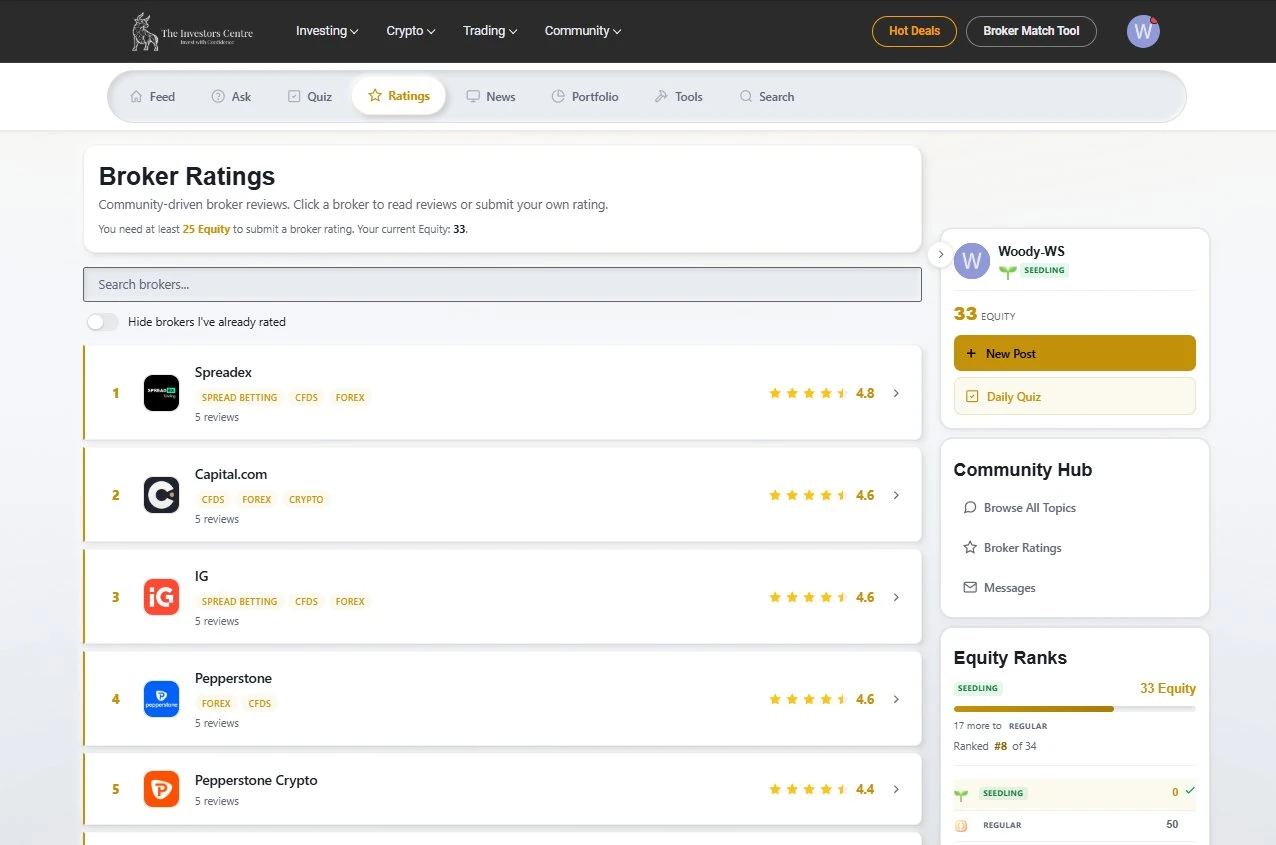
Task: Click the Woody-WS username
Action: (x=1031, y=251)
